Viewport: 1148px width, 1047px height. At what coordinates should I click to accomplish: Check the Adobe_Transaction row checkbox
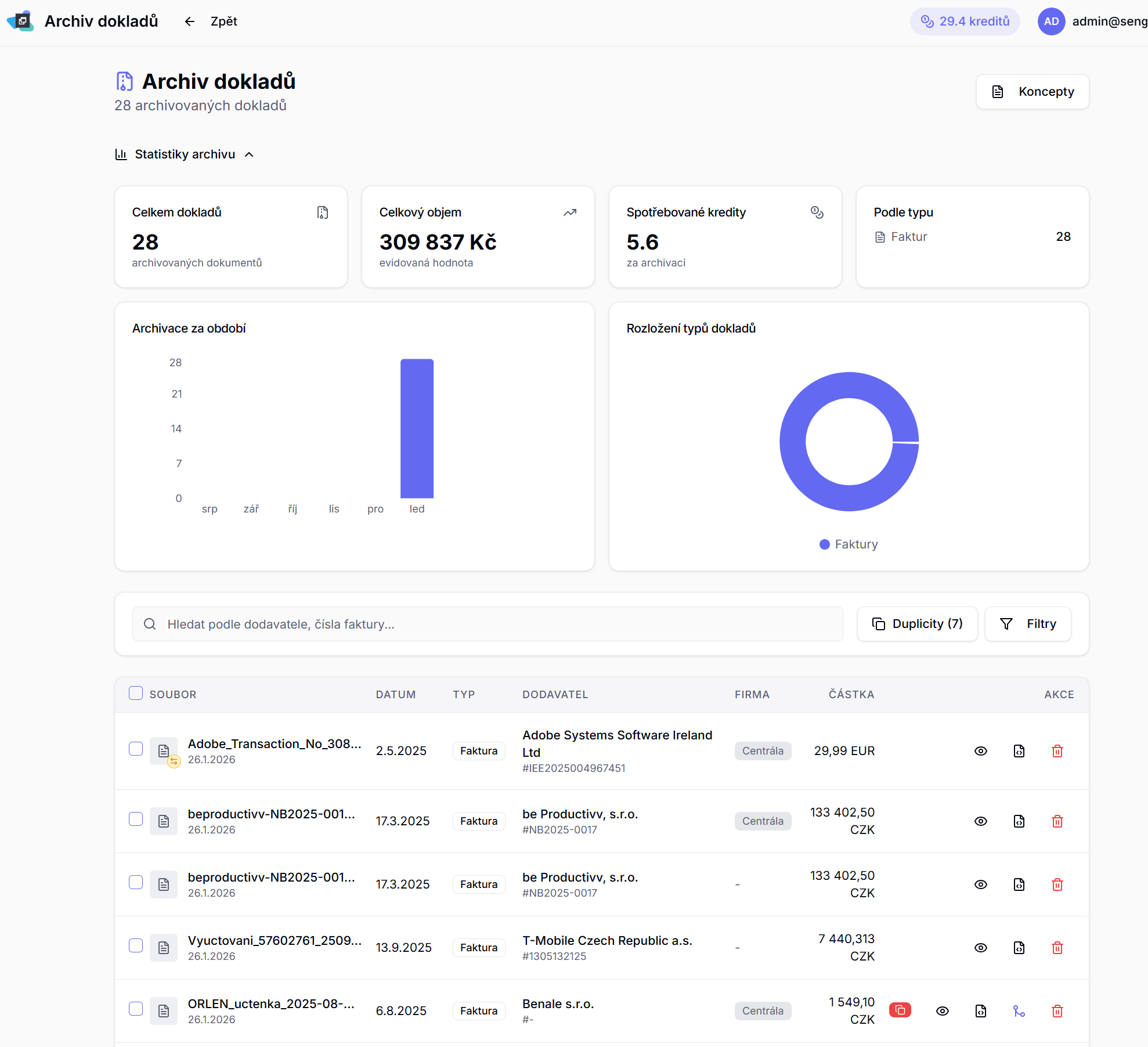(136, 749)
